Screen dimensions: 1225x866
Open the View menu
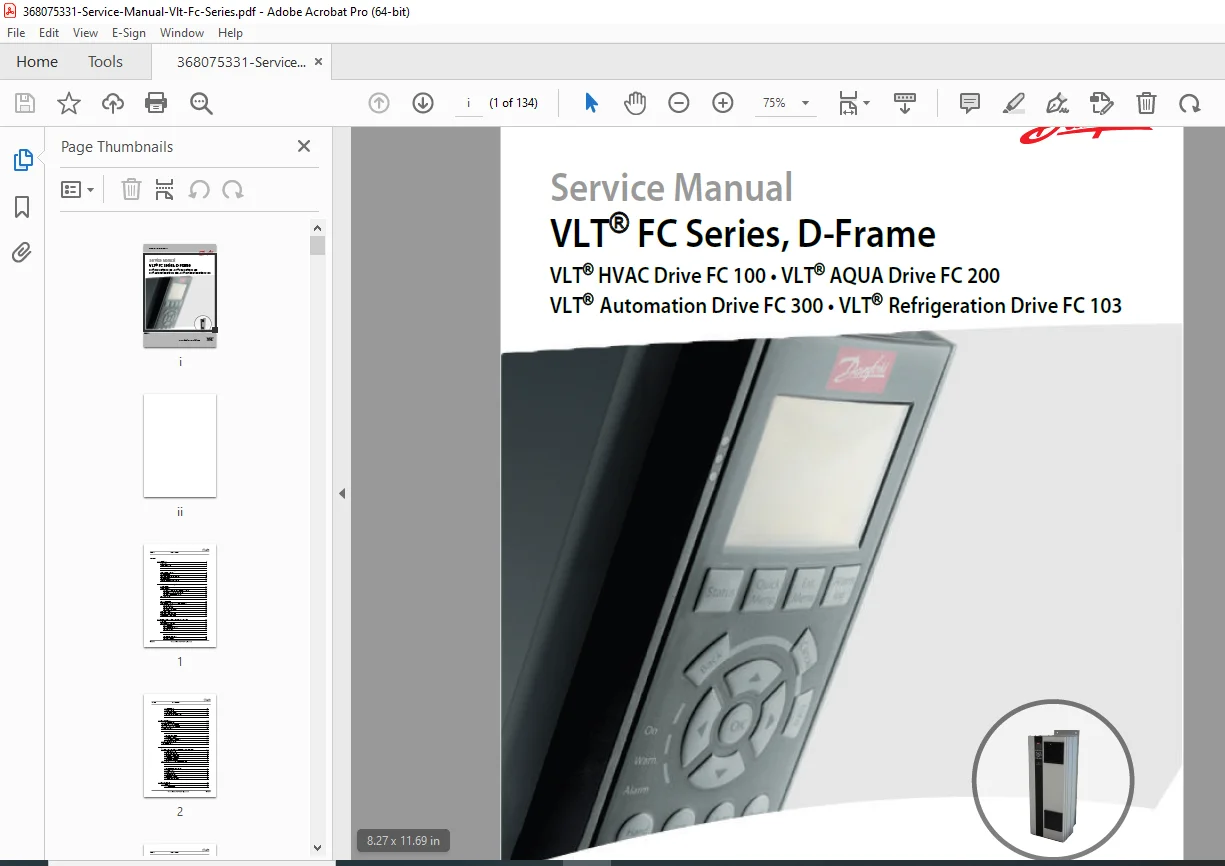coord(86,33)
